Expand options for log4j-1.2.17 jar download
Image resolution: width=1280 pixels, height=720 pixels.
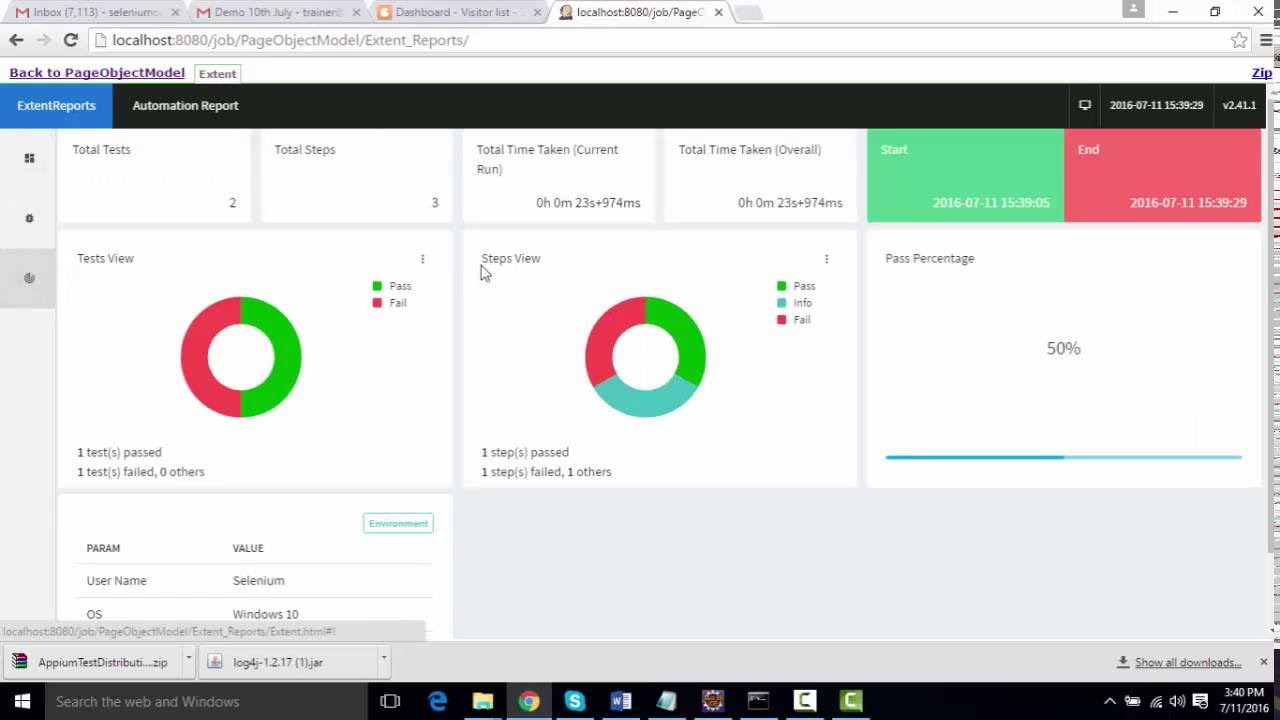(x=383, y=661)
